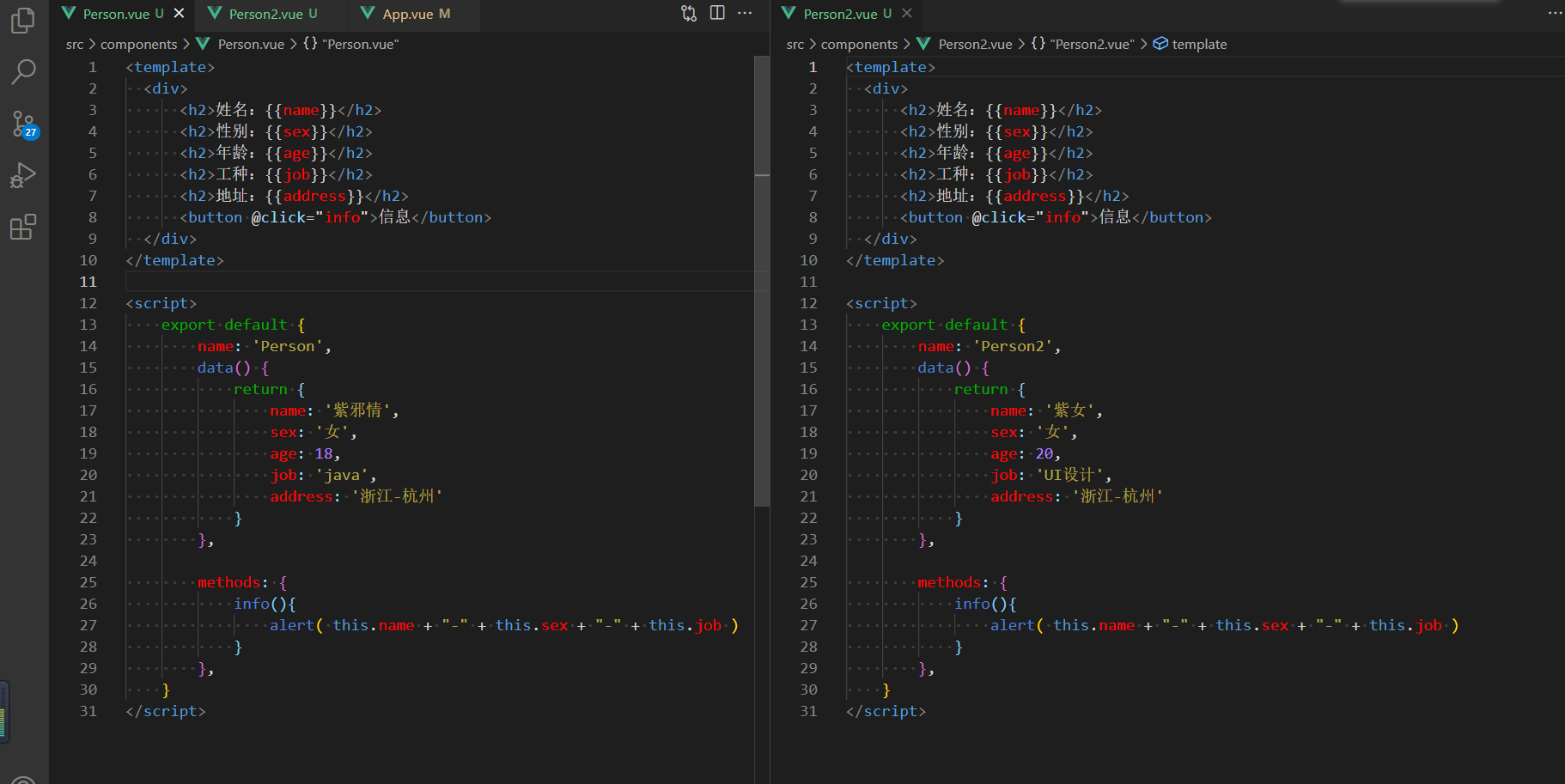Screen dimensions: 1565x784
Task: Click '紫女' name value in right editor
Action: click(x=1070, y=410)
